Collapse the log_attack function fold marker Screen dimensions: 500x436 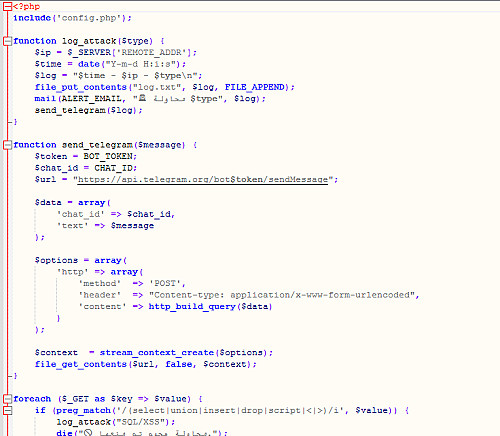[x=7, y=41]
